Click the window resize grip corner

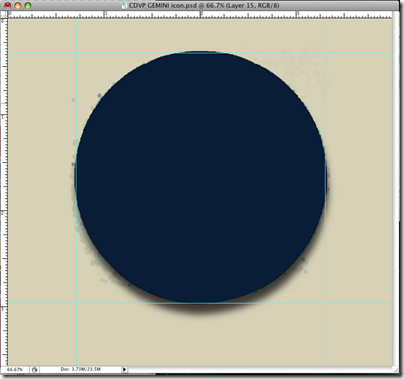(x=395, y=369)
